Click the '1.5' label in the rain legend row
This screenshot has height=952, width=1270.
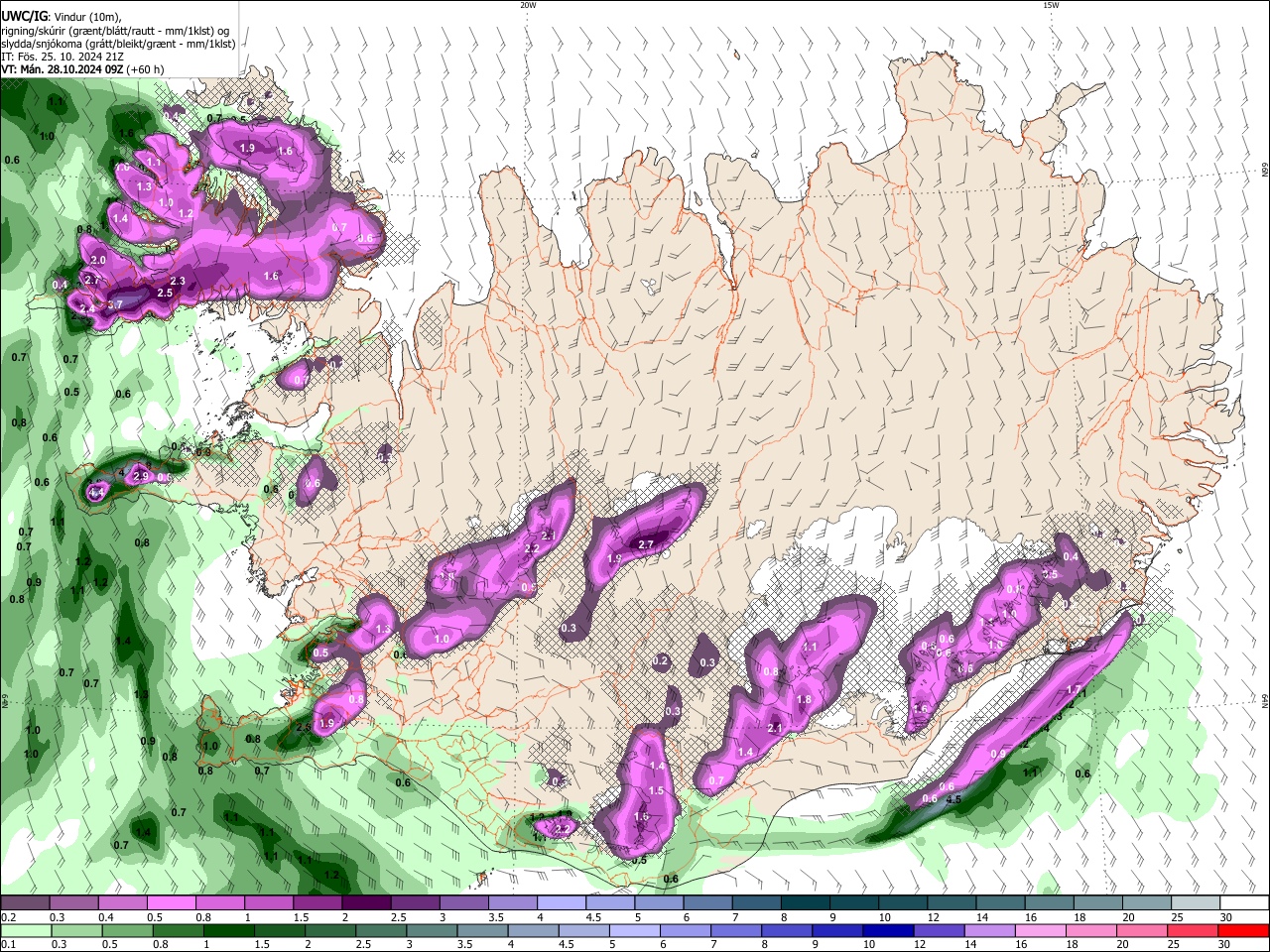tap(262, 944)
